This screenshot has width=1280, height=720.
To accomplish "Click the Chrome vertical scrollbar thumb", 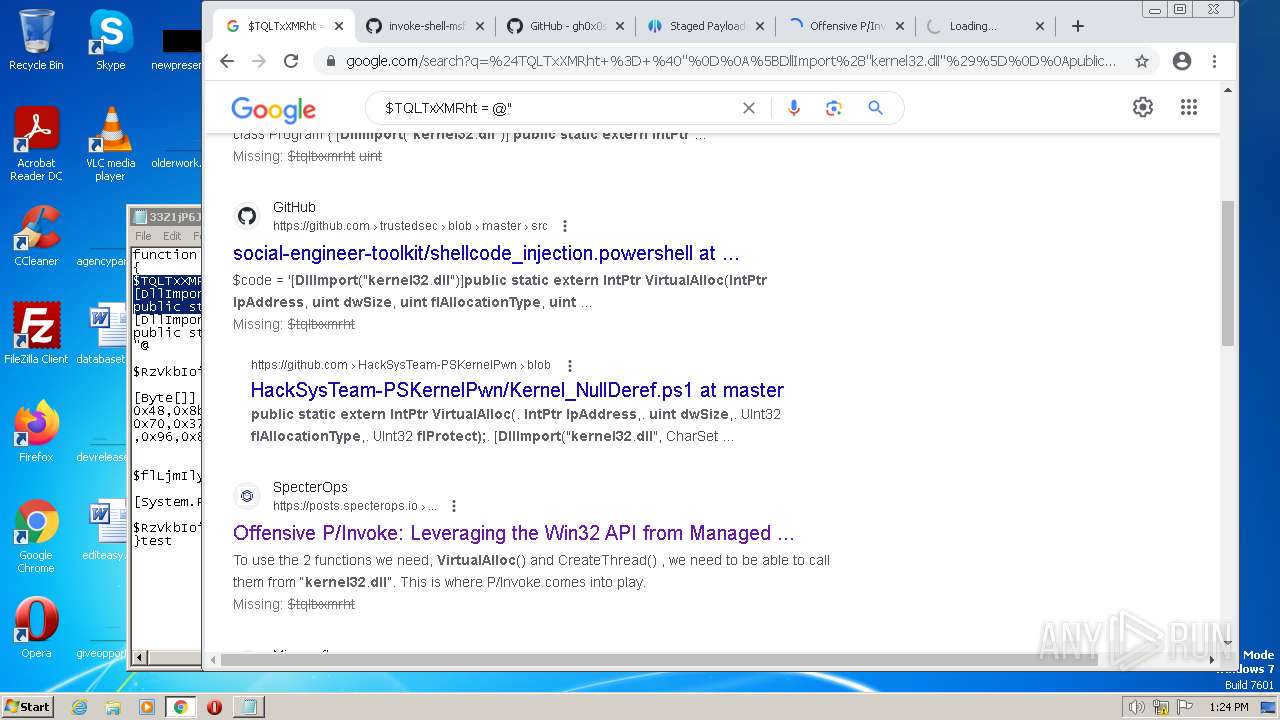I will pyautogui.click(x=1228, y=273).
